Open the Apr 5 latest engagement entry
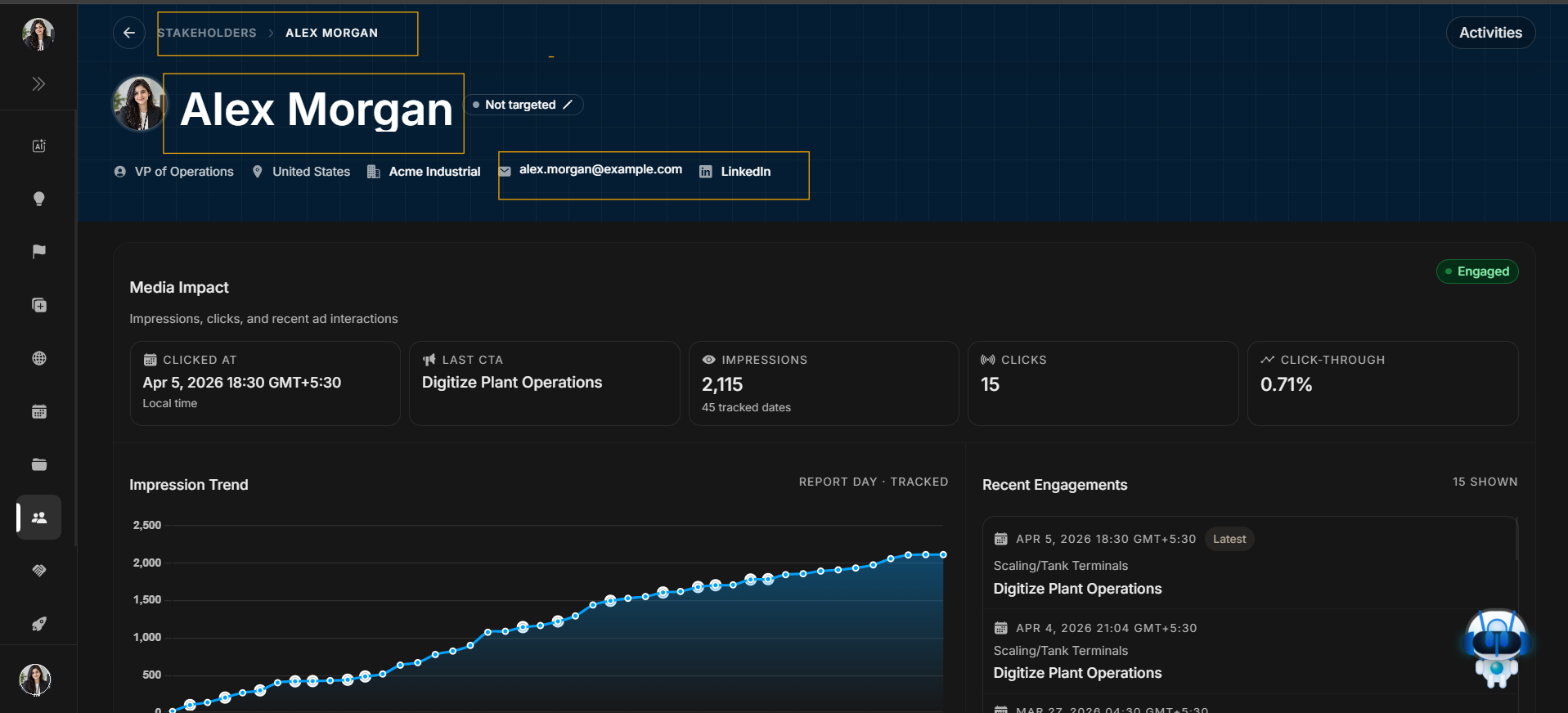1568x713 pixels. coord(1248,564)
